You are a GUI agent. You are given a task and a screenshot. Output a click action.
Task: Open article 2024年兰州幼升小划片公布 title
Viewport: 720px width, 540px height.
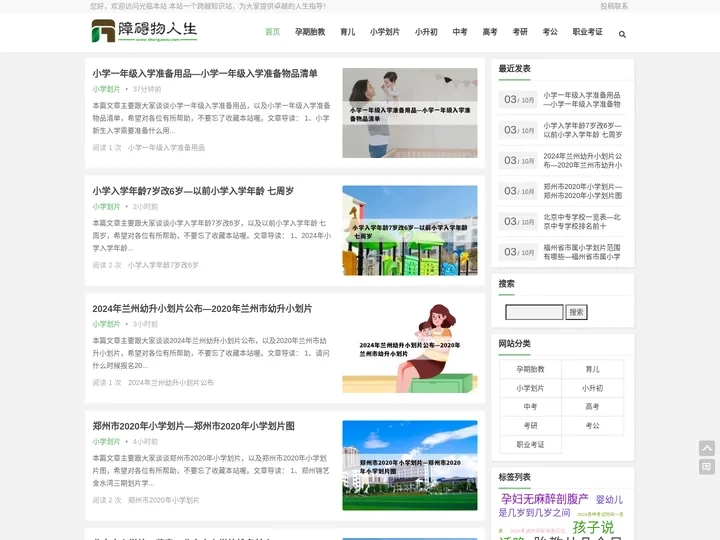tap(202, 309)
